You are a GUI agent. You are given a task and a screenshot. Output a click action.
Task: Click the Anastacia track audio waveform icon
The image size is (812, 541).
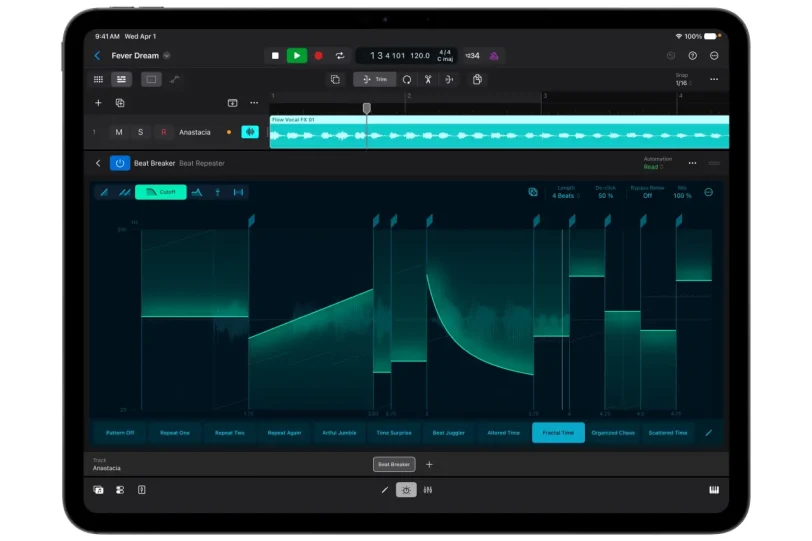tap(250, 132)
